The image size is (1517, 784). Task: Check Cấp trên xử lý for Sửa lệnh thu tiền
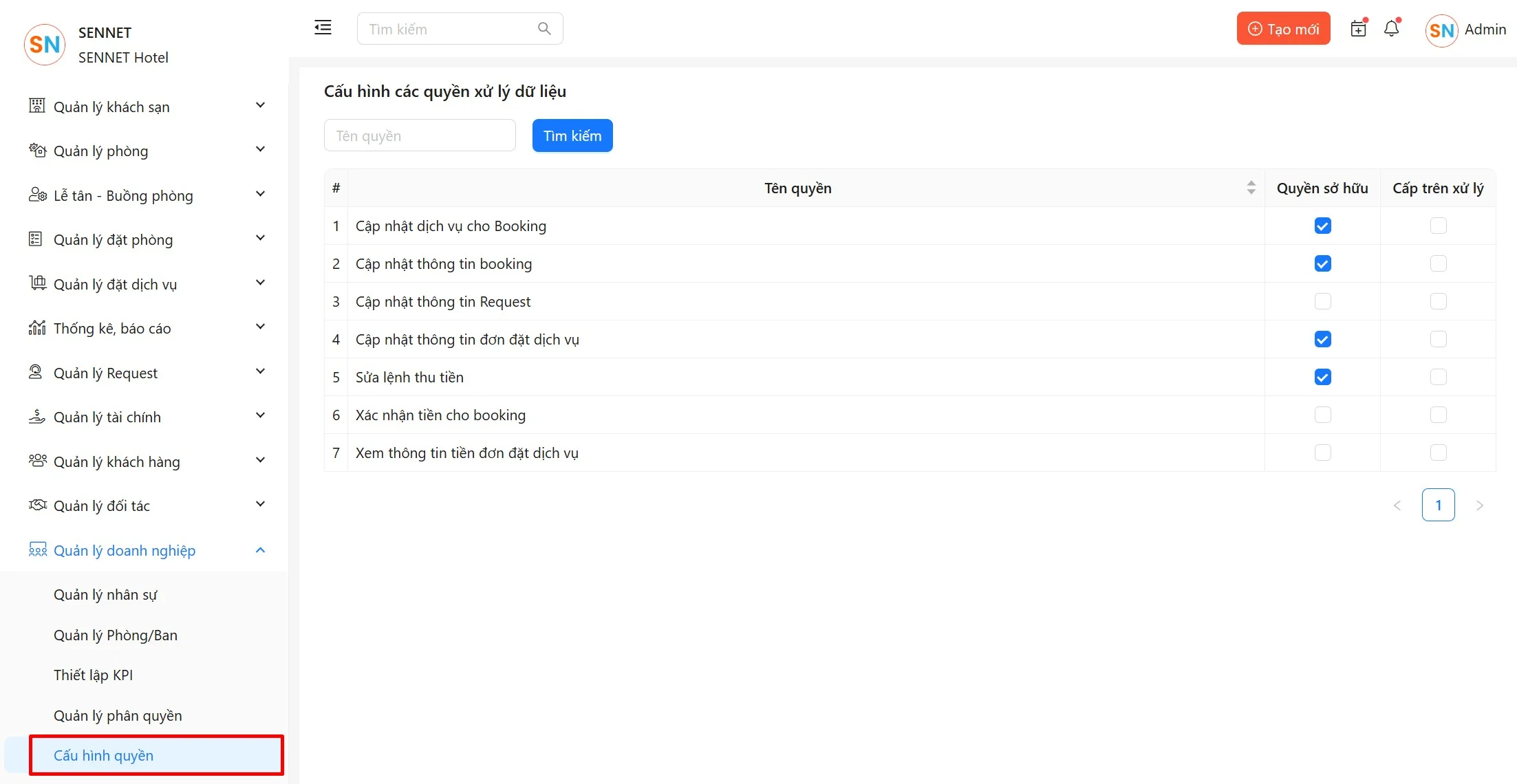coord(1438,377)
